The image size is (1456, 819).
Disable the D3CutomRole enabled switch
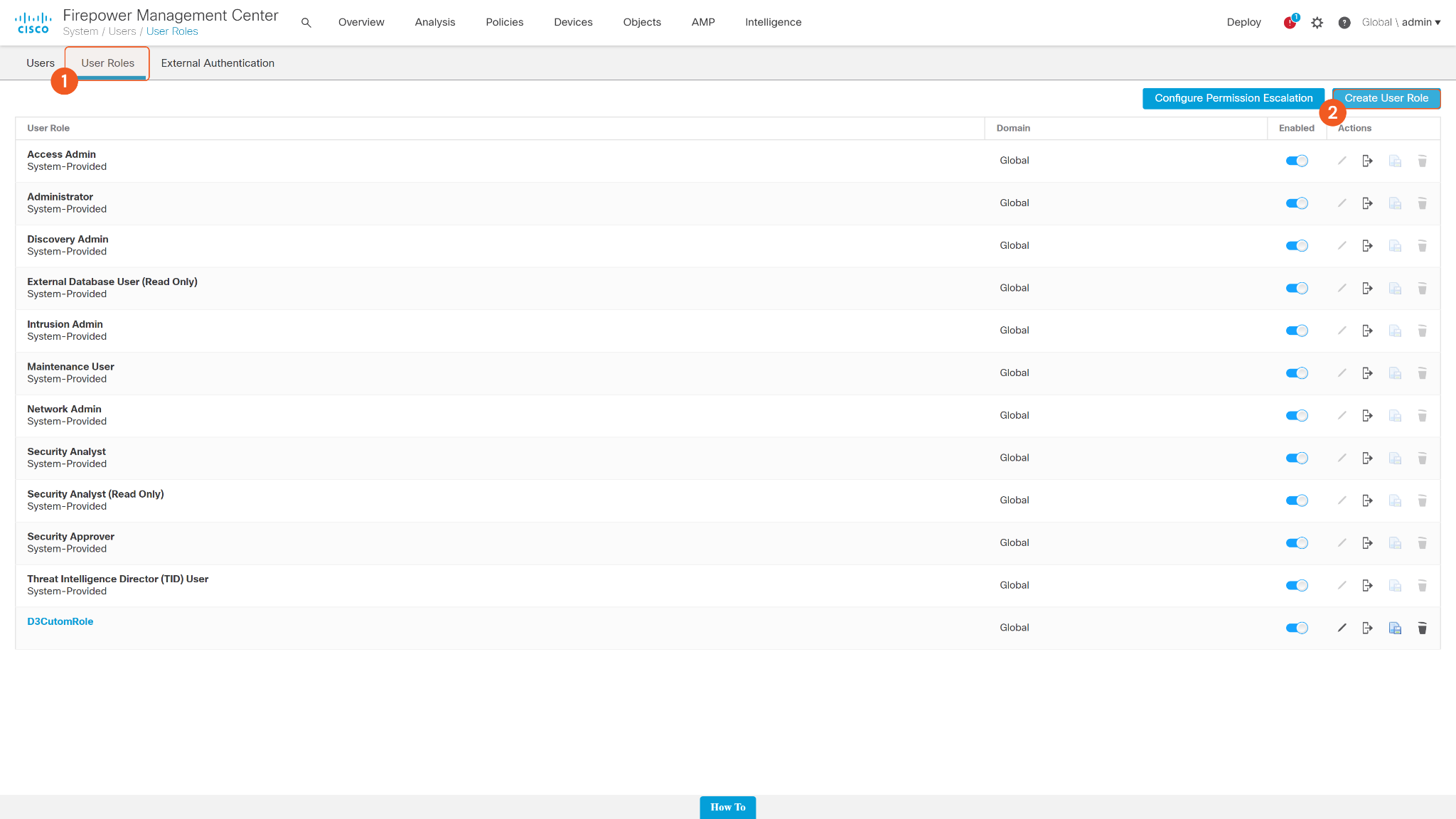click(1297, 628)
